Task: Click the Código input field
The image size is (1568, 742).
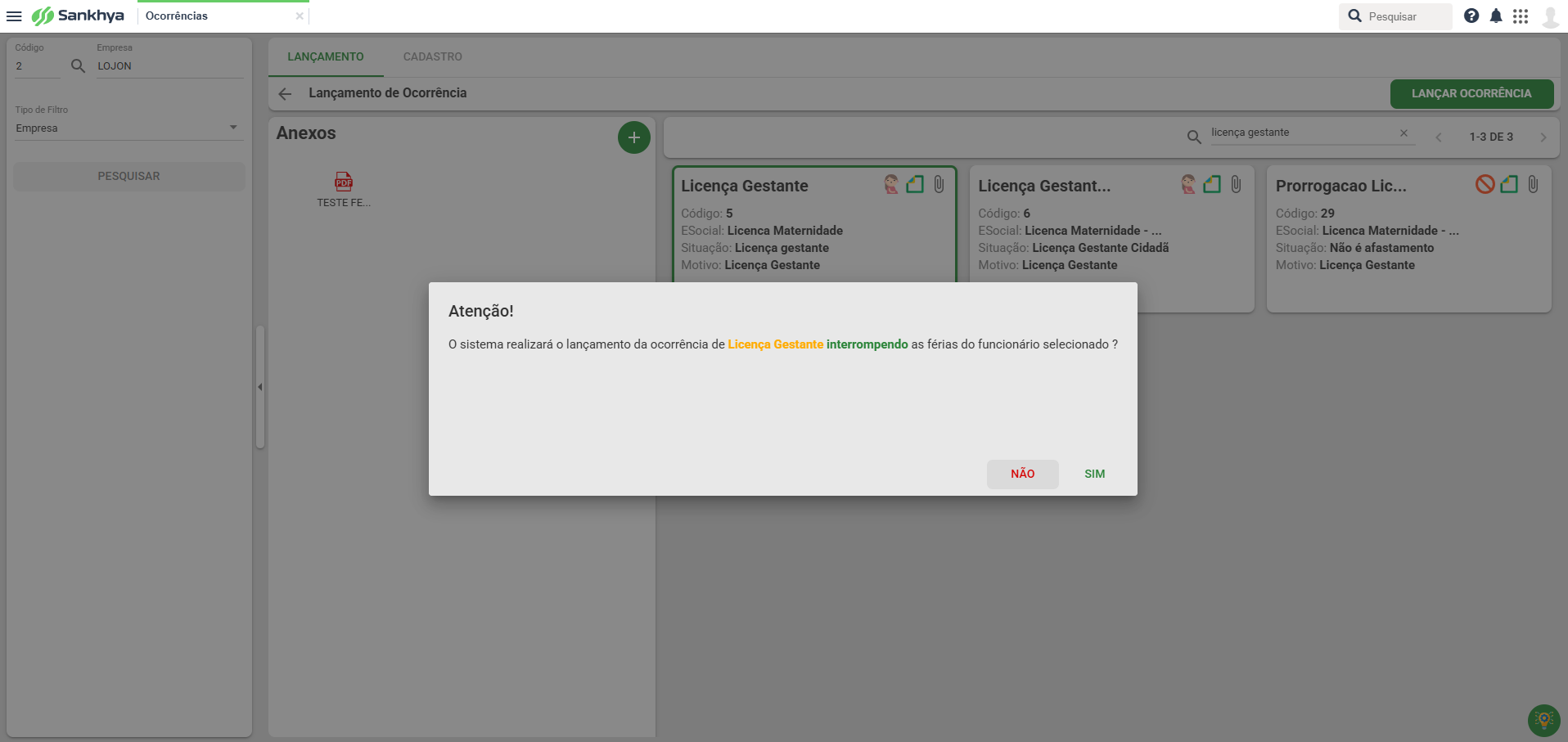Action: [37, 66]
